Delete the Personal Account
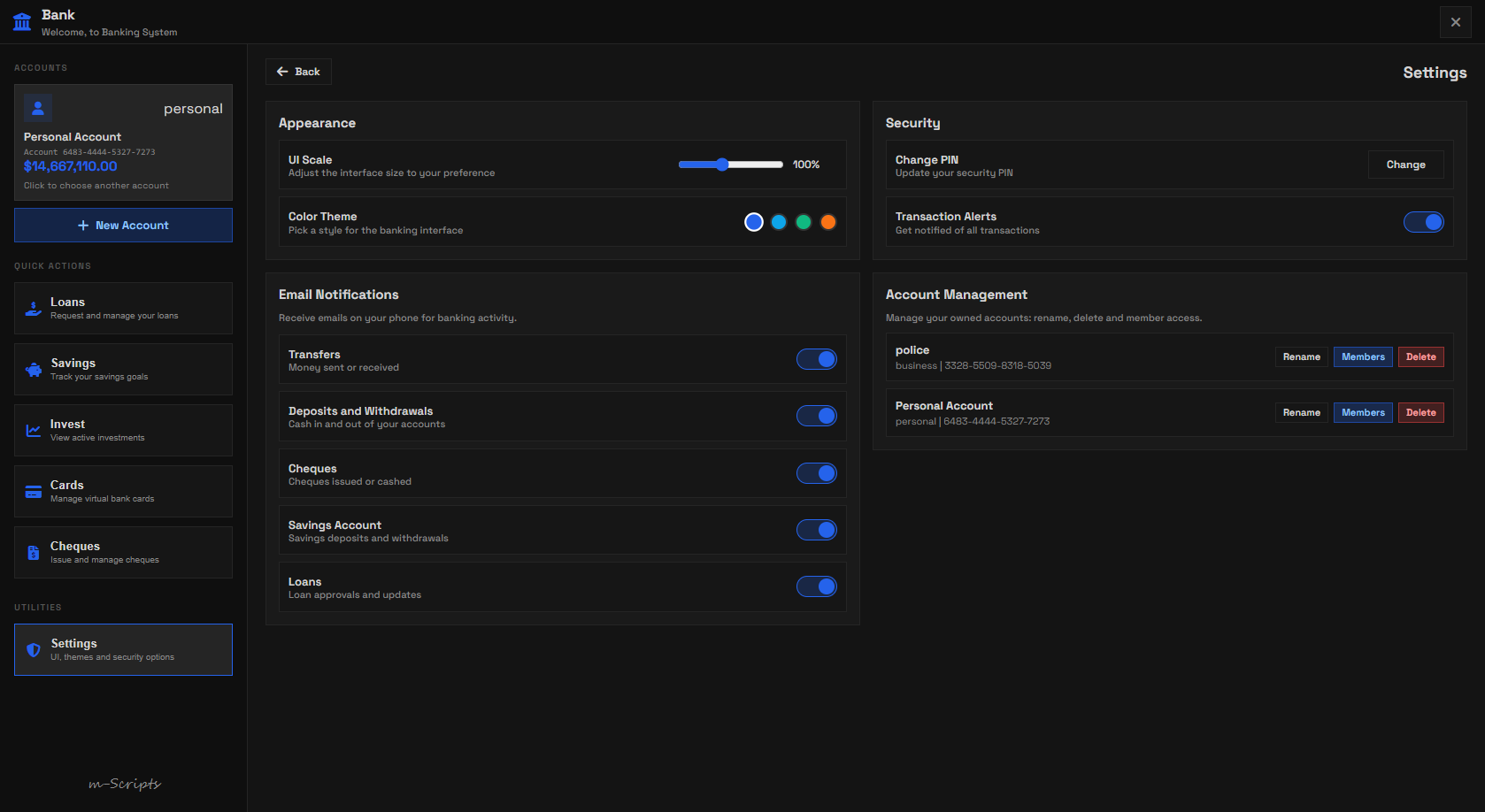Viewport: 1485px width, 812px height. tap(1420, 413)
